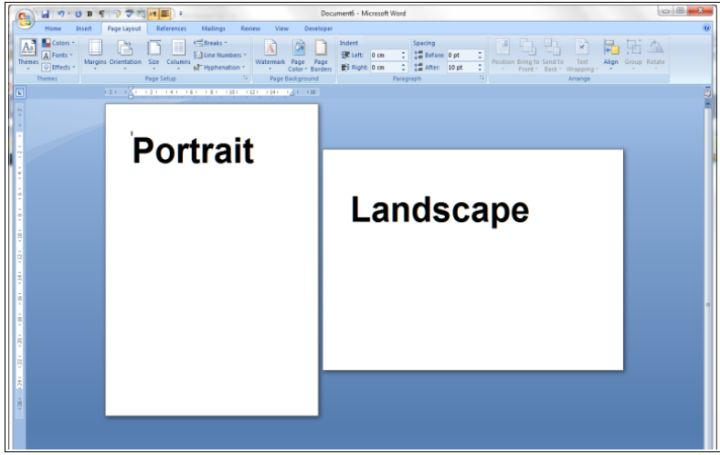Toggle the View Ruler button above scrollbar
The height and width of the screenshot is (455, 720).
pos(708,93)
